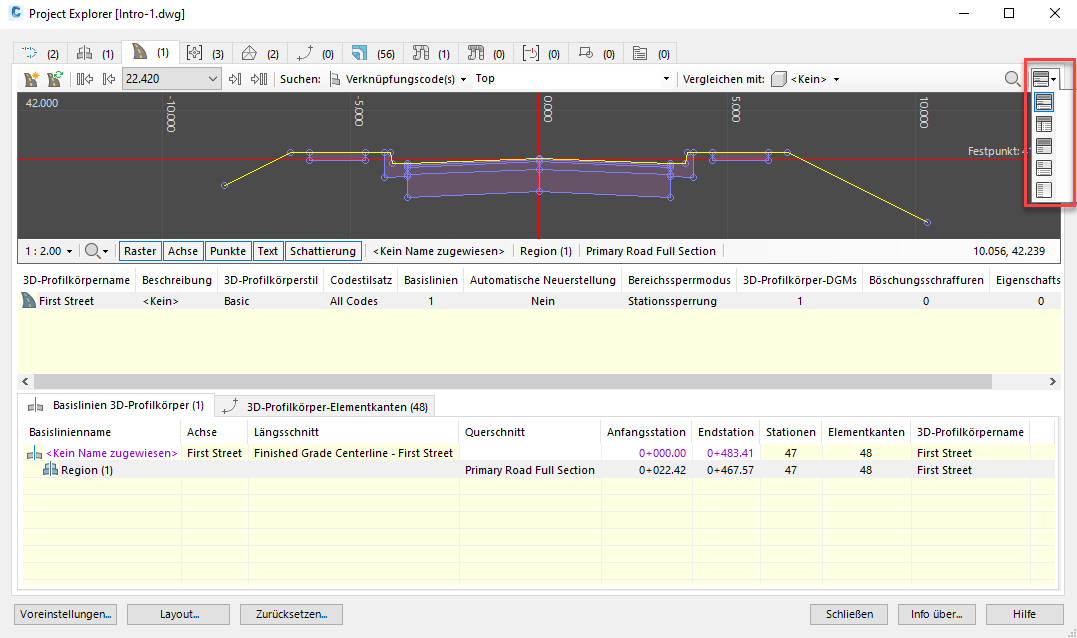Select the fifth layout option in the dropdown
The height and width of the screenshot is (638, 1077).
tap(1043, 190)
